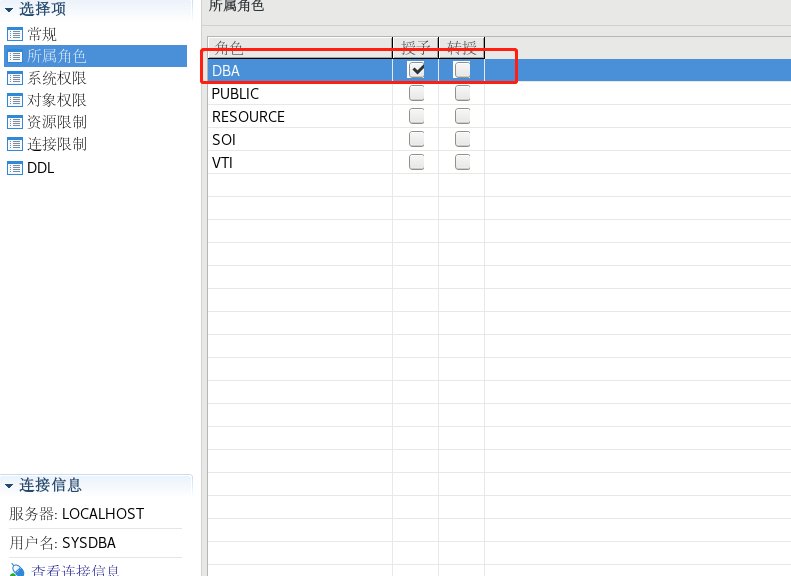
Task: Enable the 转授 checkbox for DBA
Action: coord(462,70)
